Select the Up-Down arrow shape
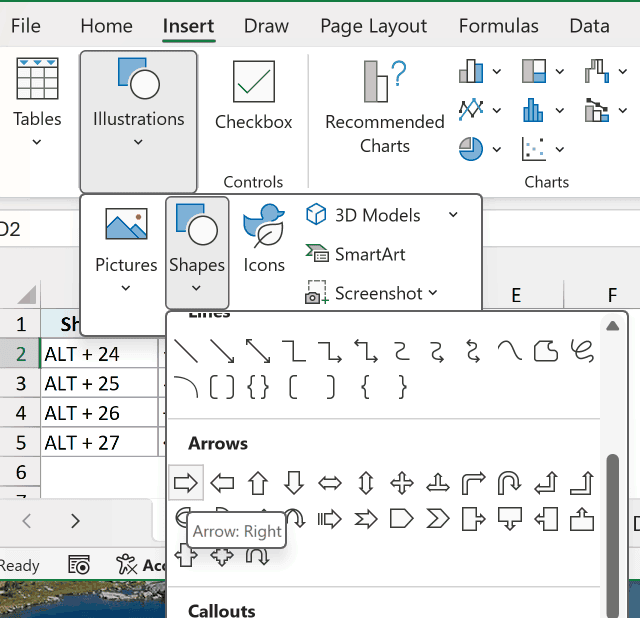Viewport: 640px width, 618px height. tap(366, 483)
